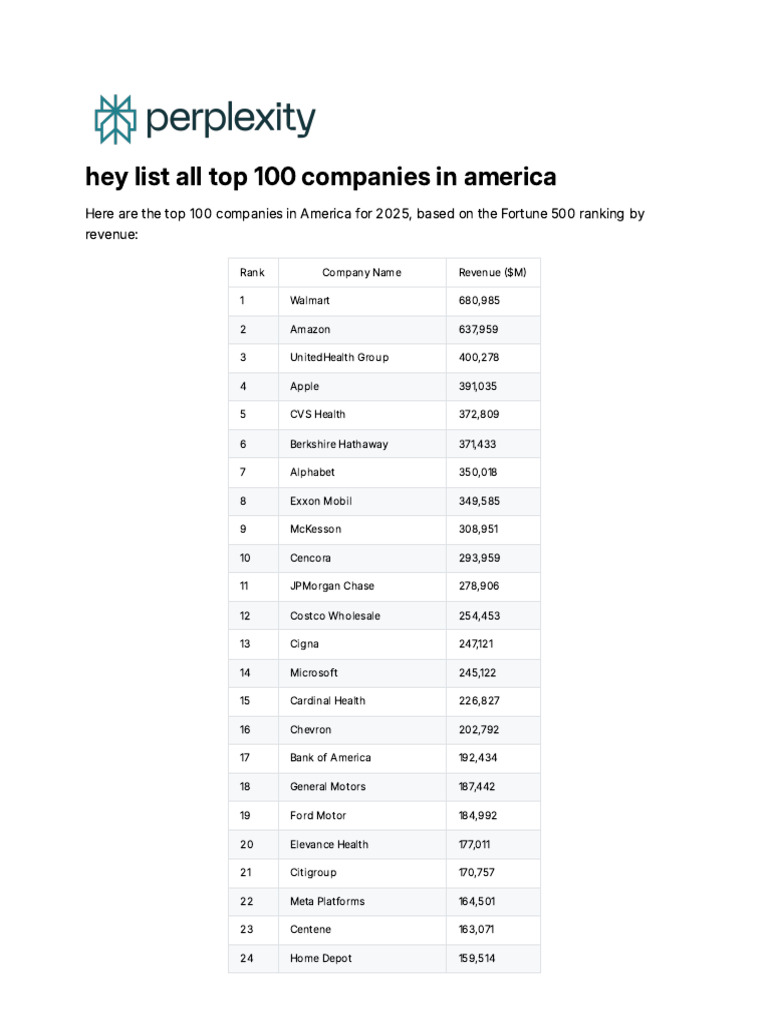Click the Revenue ($M) column header
Screen dimensions: 768x1024
[492, 272]
